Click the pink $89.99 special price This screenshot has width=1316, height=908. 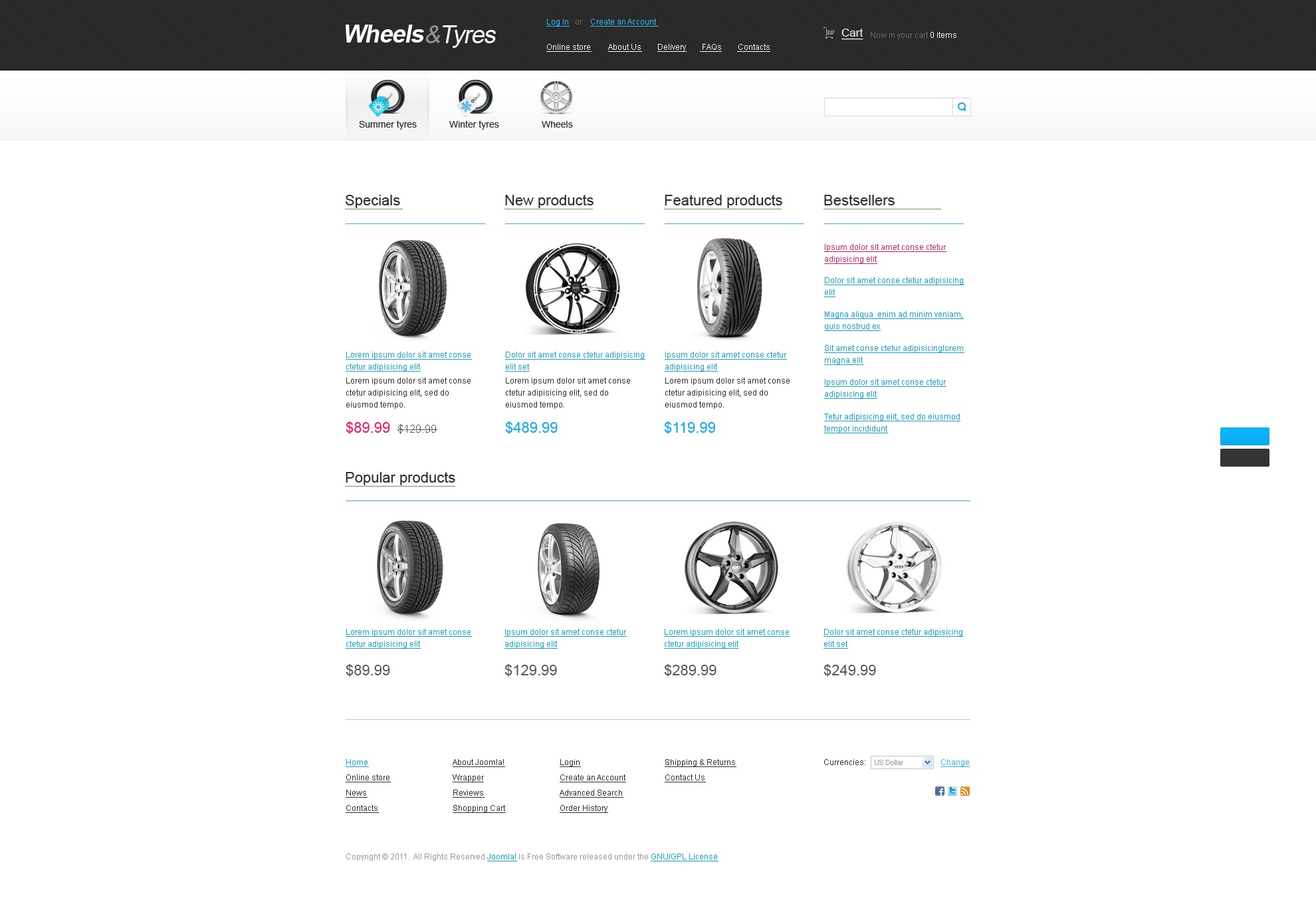[368, 428]
